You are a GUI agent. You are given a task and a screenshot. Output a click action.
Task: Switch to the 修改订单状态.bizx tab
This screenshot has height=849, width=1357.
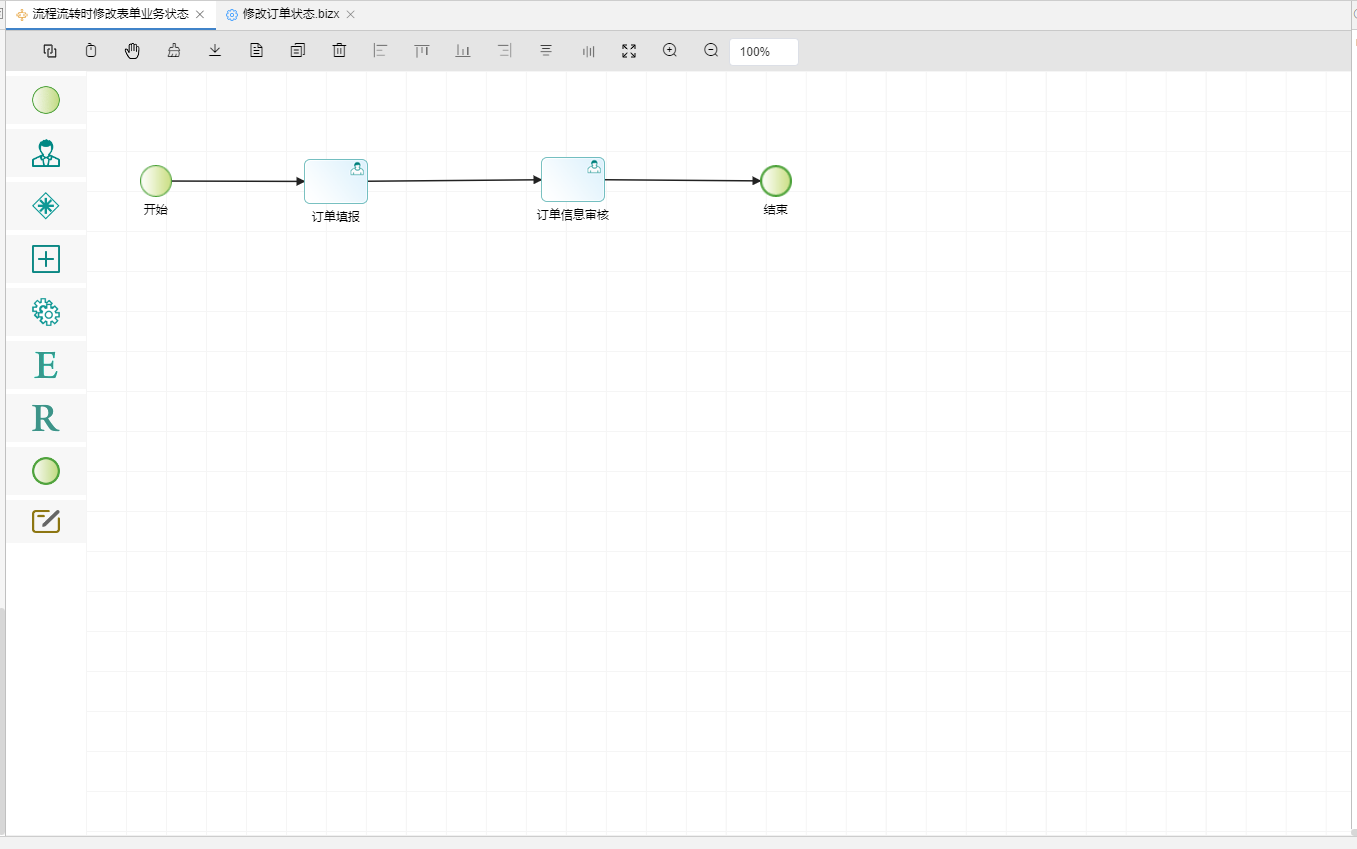pyautogui.click(x=290, y=15)
